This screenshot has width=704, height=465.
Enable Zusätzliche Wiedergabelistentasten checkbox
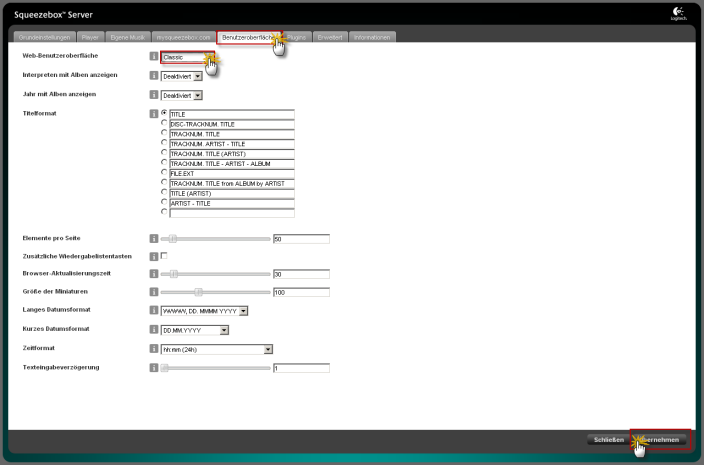click(x=164, y=256)
